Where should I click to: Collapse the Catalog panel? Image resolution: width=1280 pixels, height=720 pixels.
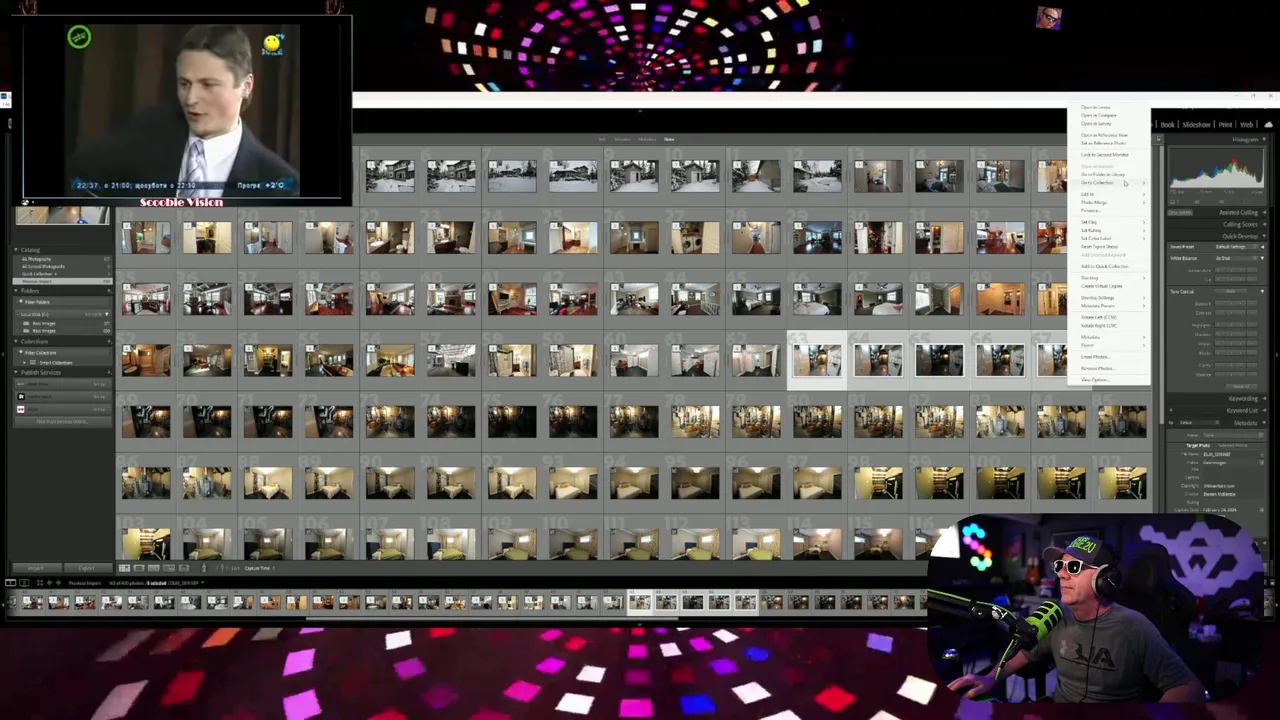point(15,250)
